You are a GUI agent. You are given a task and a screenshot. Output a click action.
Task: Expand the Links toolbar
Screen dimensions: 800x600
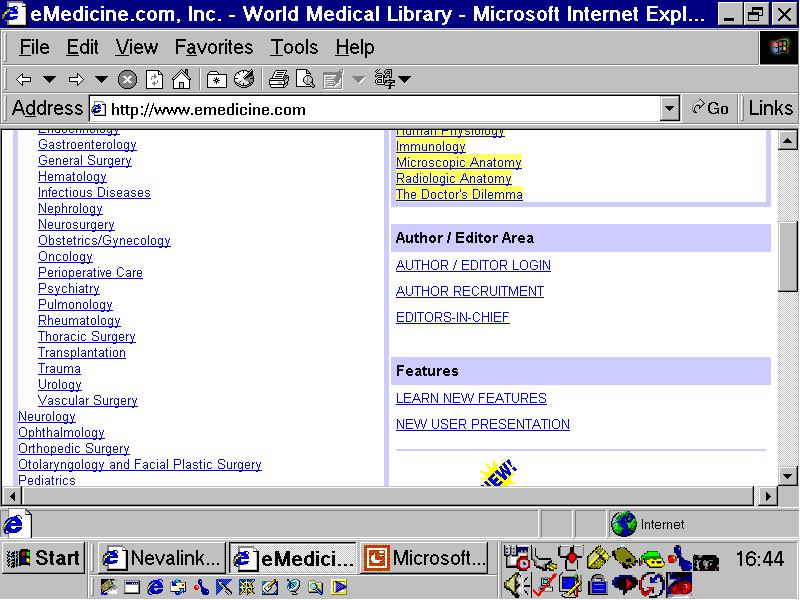coord(770,108)
